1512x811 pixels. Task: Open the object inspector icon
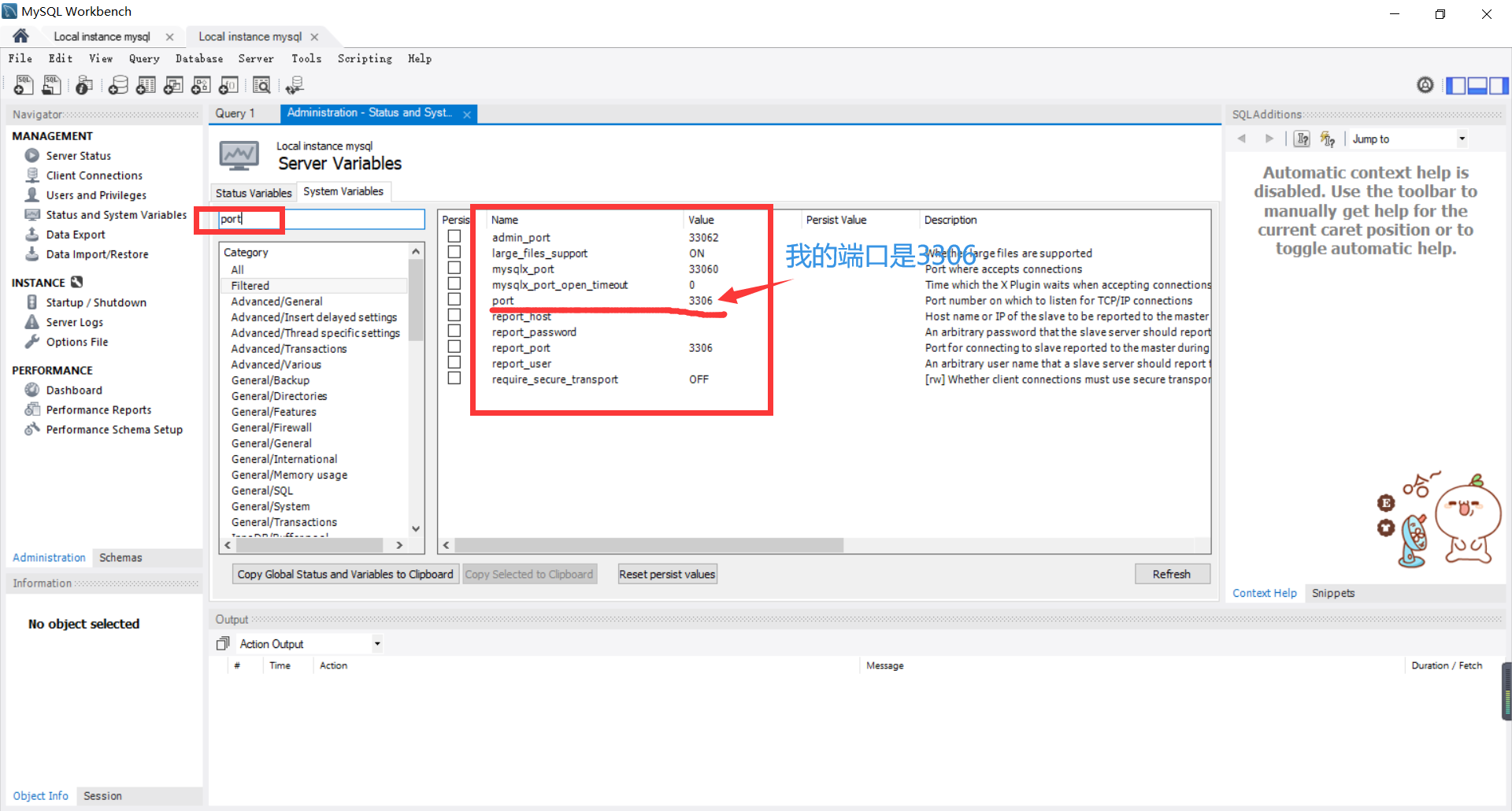(x=84, y=85)
